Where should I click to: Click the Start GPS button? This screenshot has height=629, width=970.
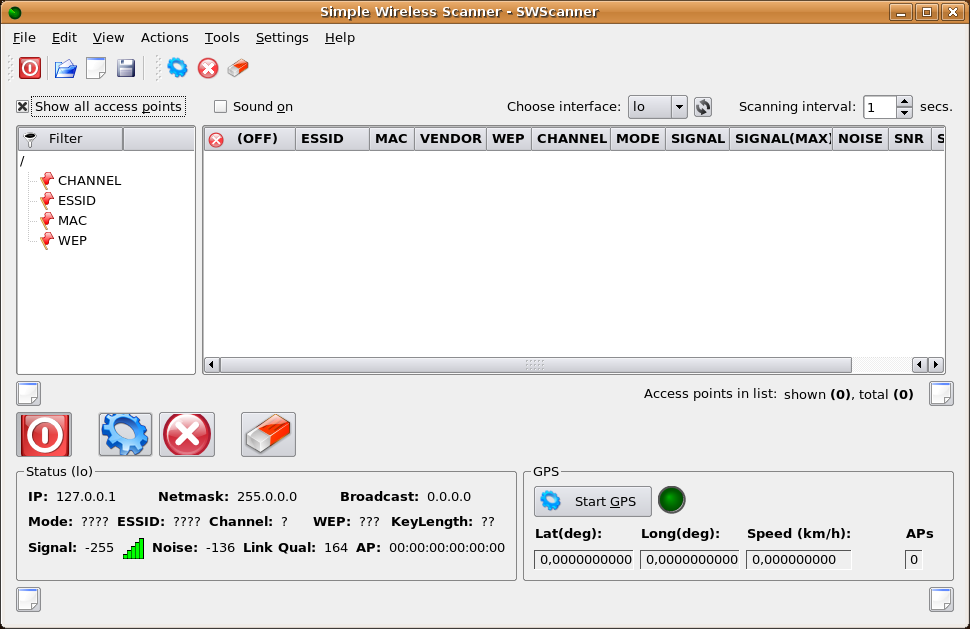pyautogui.click(x=593, y=501)
